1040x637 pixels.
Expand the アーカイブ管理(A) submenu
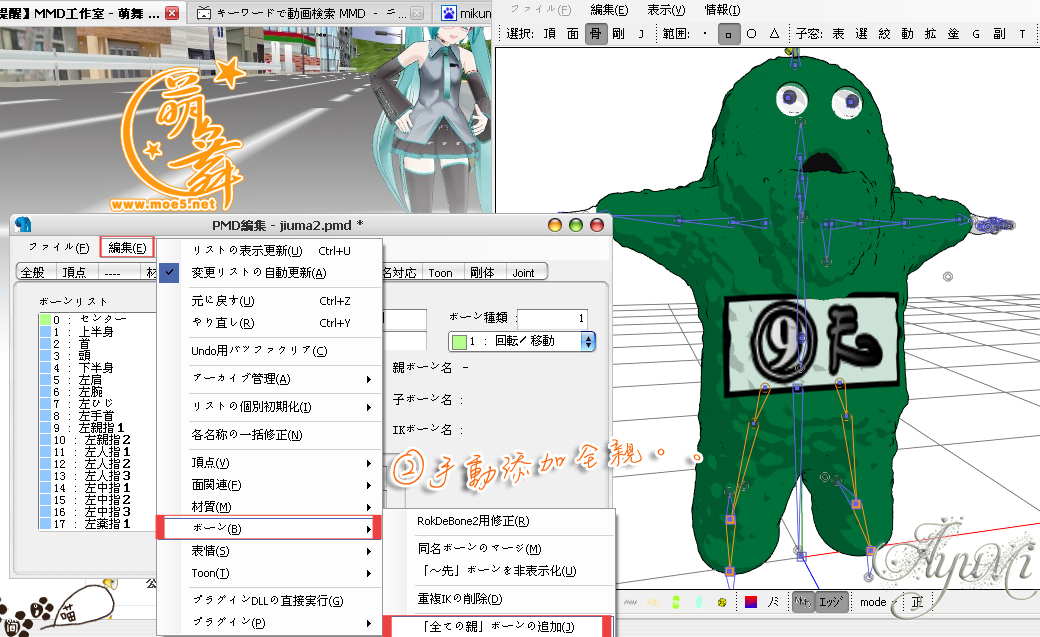tap(269, 379)
